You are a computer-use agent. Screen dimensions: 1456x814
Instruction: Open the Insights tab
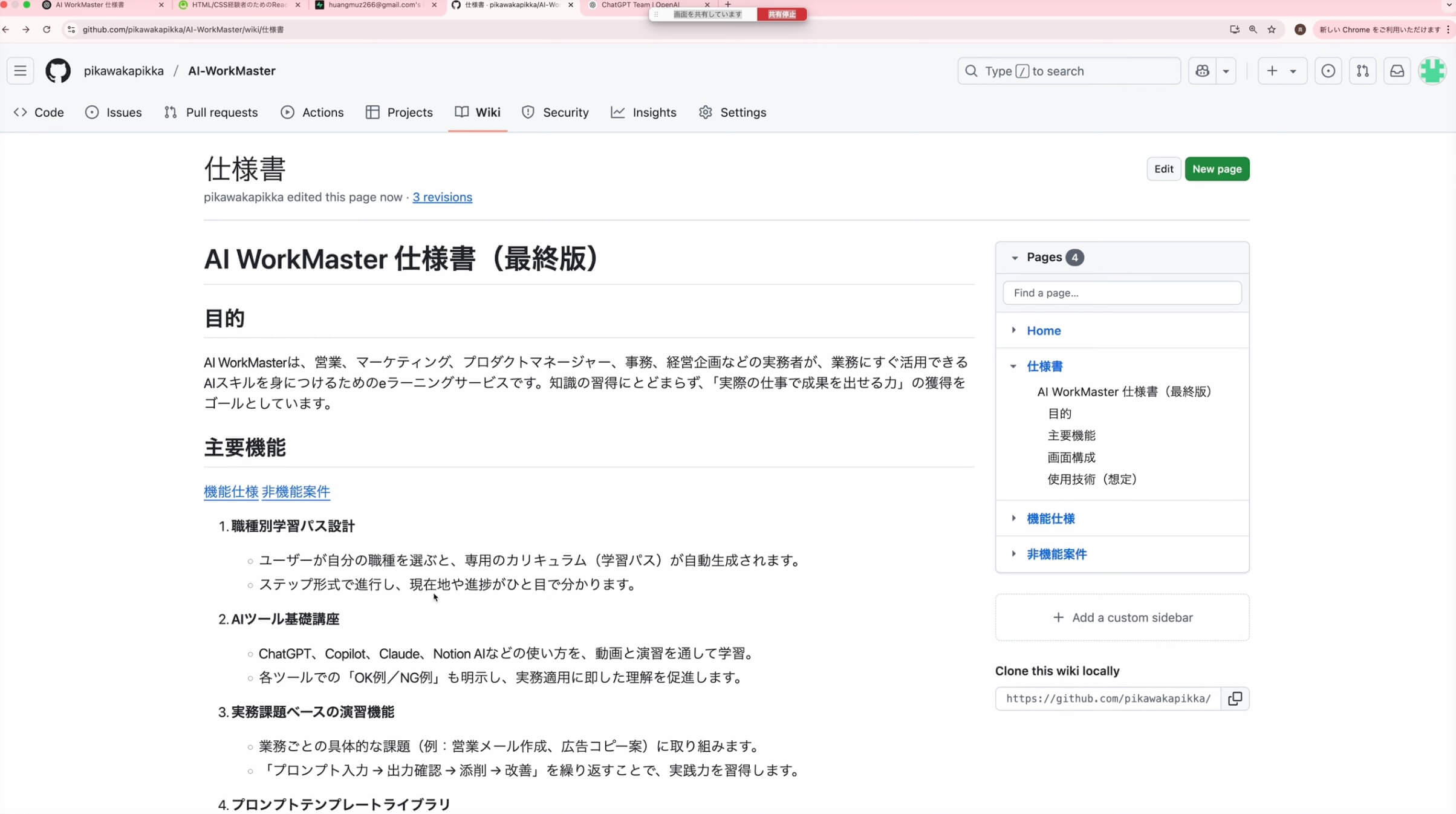pos(643,112)
